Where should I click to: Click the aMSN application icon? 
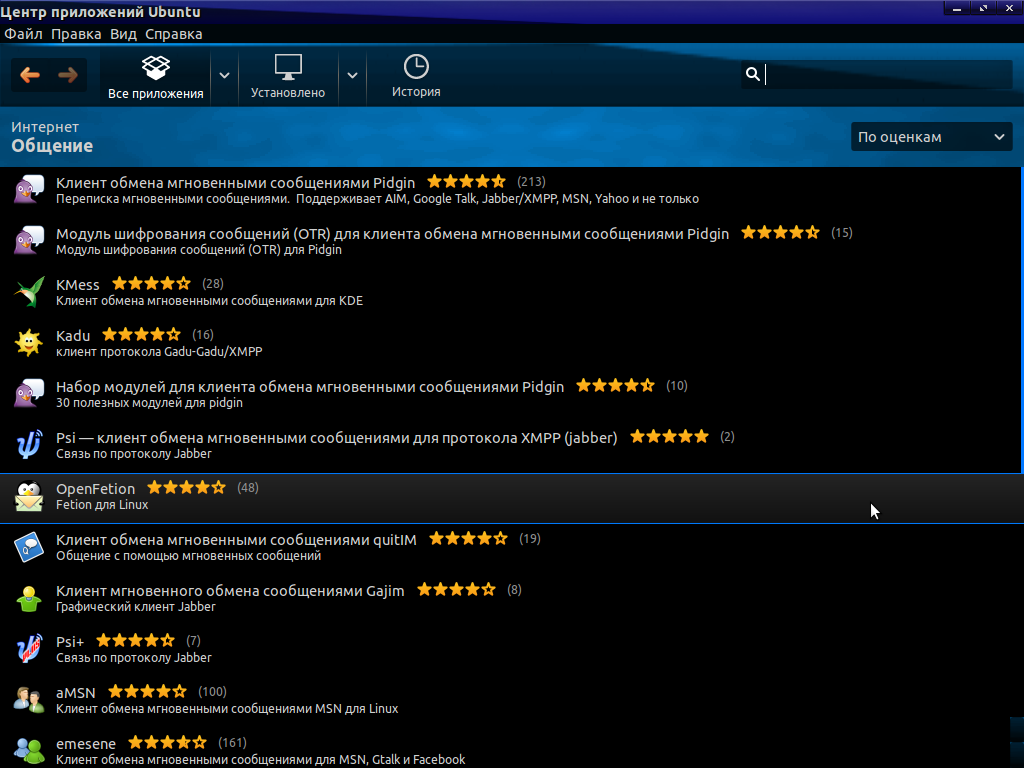pyautogui.click(x=29, y=700)
